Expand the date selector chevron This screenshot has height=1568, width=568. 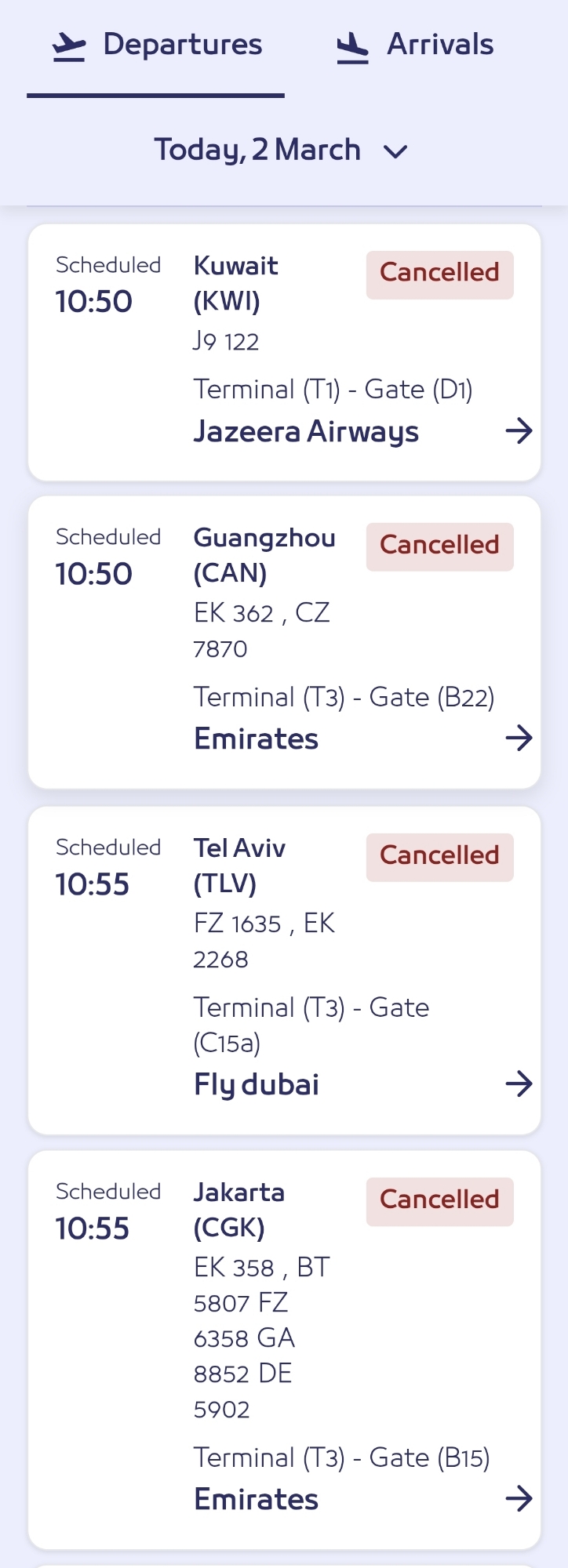click(x=395, y=151)
